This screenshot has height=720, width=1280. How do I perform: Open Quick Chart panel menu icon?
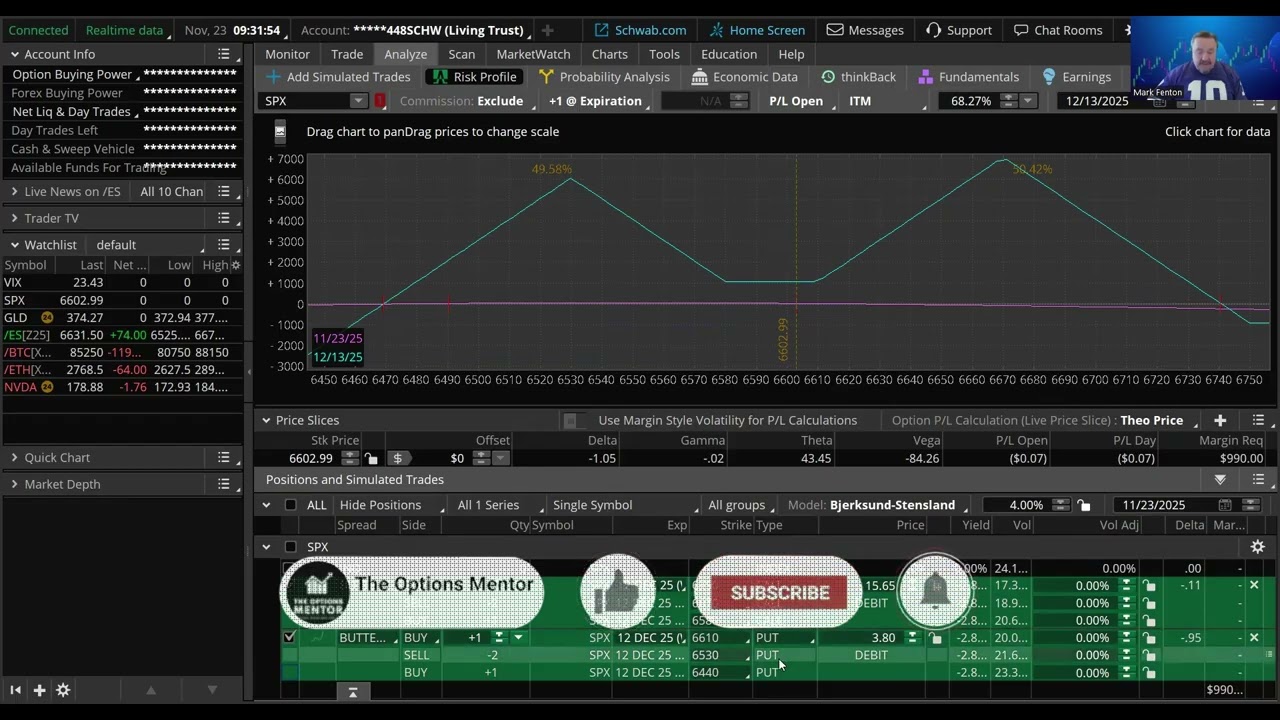pos(224,457)
